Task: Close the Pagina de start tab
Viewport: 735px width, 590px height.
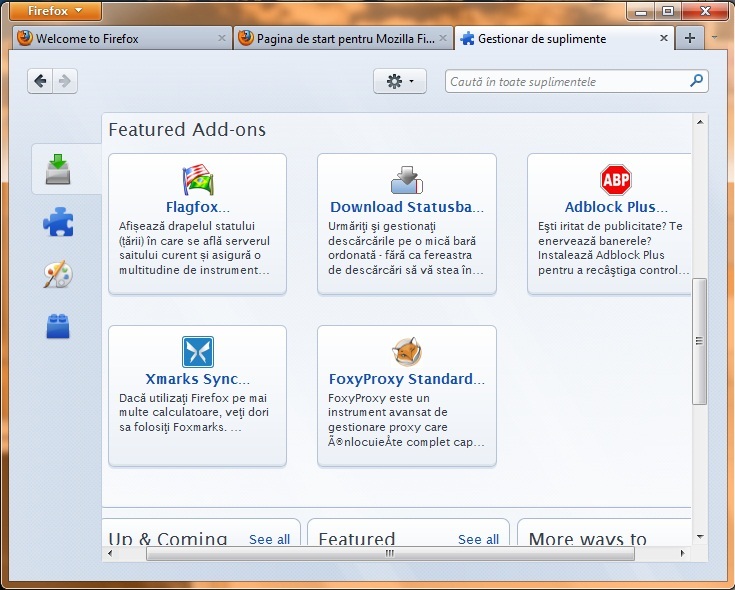Action: tap(443, 38)
